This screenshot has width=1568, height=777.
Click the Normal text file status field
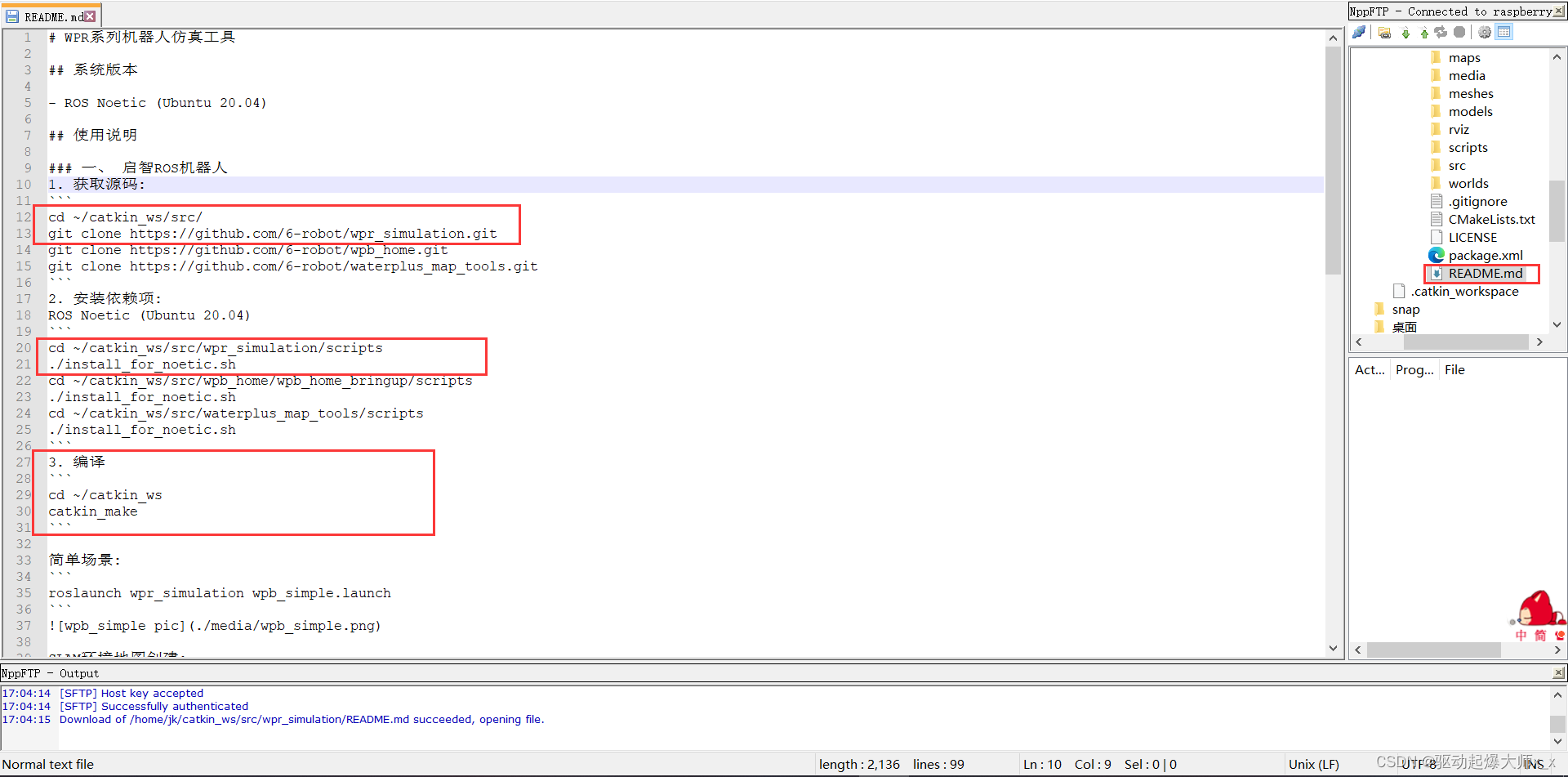pos(47,765)
